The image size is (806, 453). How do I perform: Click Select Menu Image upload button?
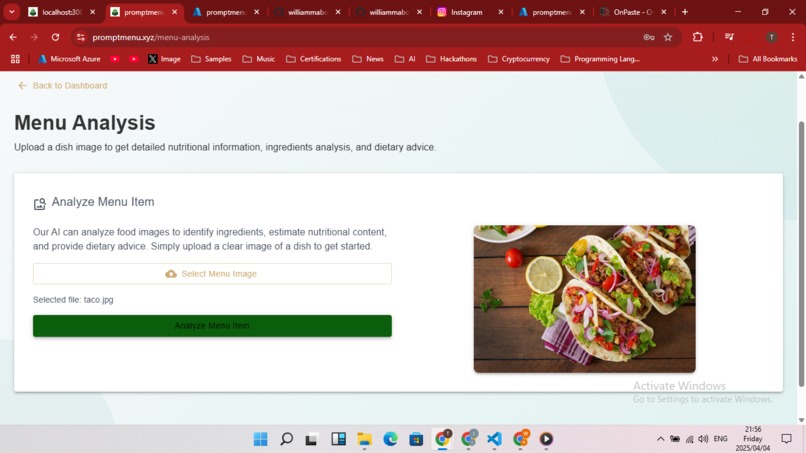212,274
